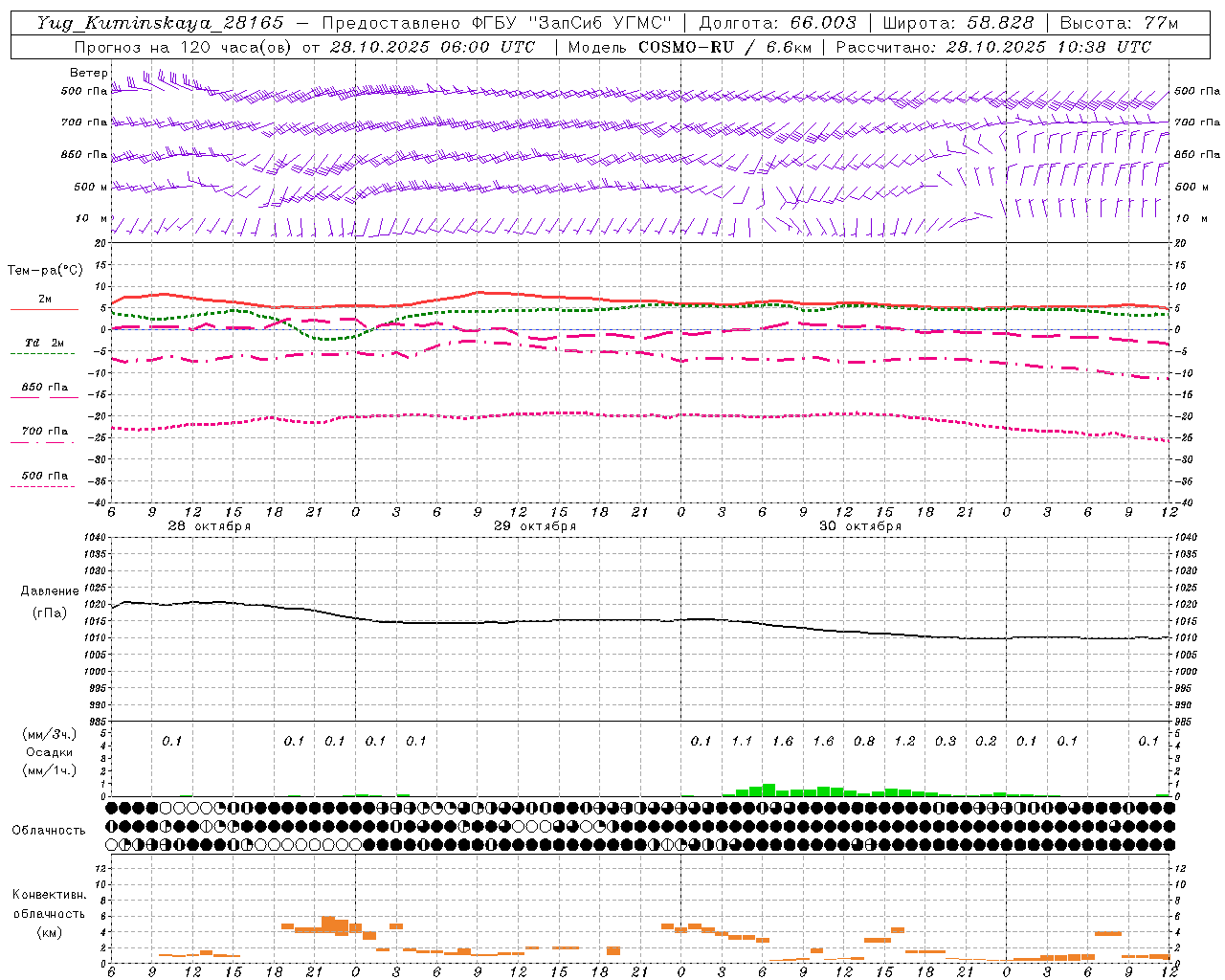Click the (мм/3ч.) precipitation unit label
This screenshot has width=1225, height=980.
[x=50, y=734]
